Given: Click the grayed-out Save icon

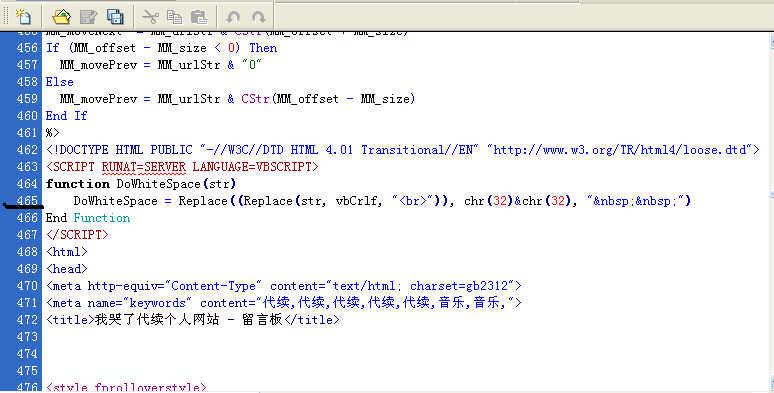Looking at the screenshot, I should click(88, 17).
